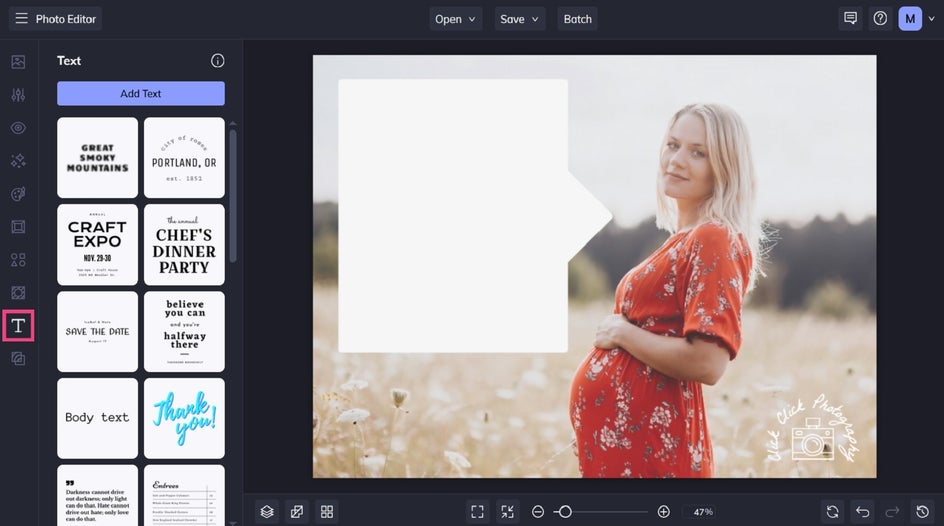Screen dimensions: 944x526
Task: Click the text template panel scrollbar
Action: pos(233,196)
